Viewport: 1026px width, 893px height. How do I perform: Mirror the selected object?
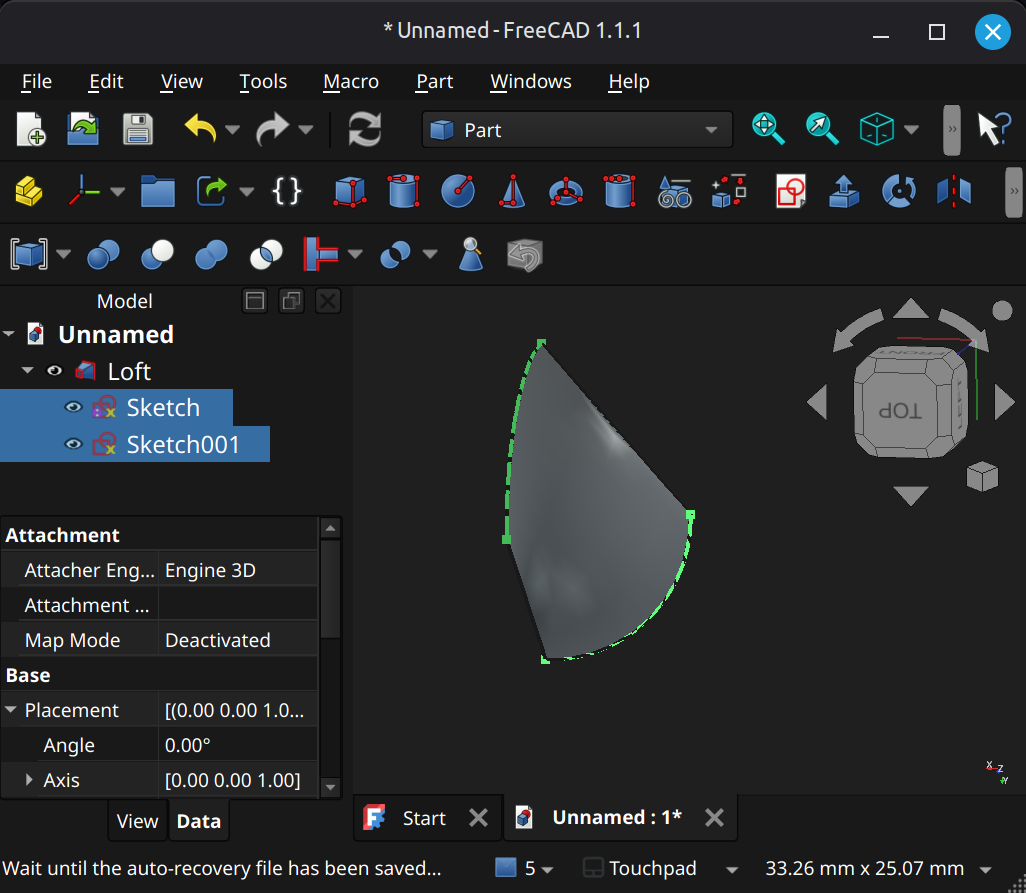click(954, 192)
